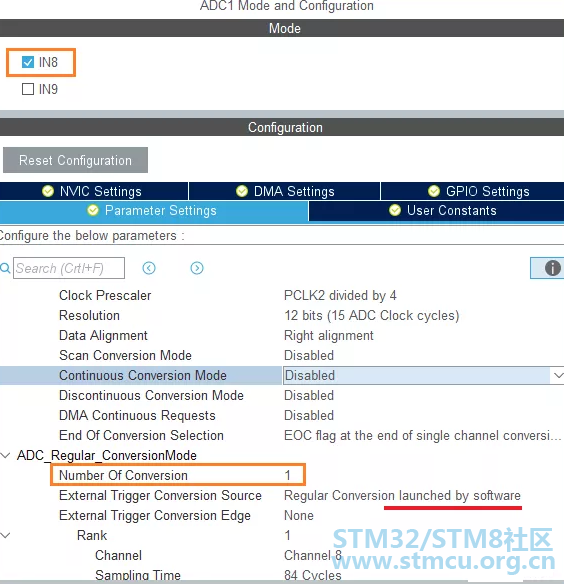The image size is (564, 584).
Task: Go to previous search result arrow
Action: [149, 268]
